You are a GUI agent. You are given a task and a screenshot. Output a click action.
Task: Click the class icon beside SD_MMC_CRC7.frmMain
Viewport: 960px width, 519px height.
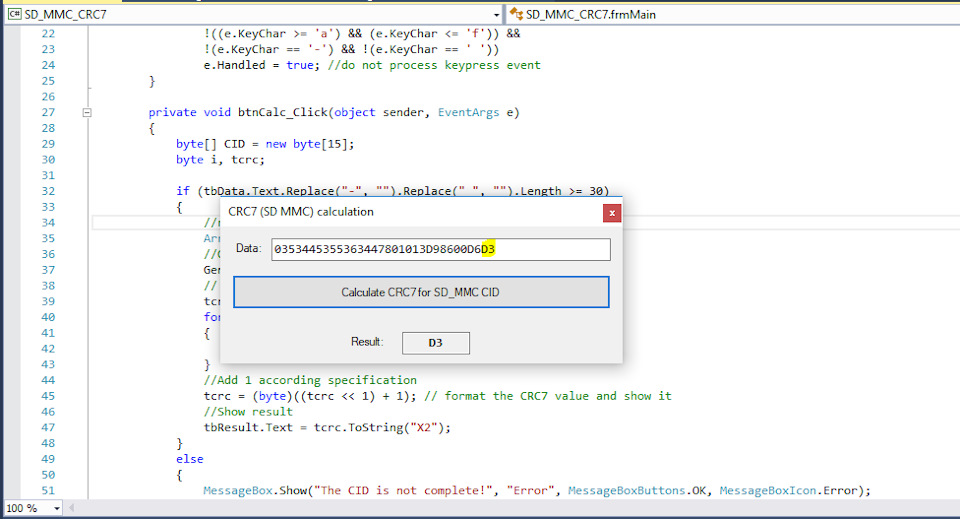pyautogui.click(x=516, y=14)
